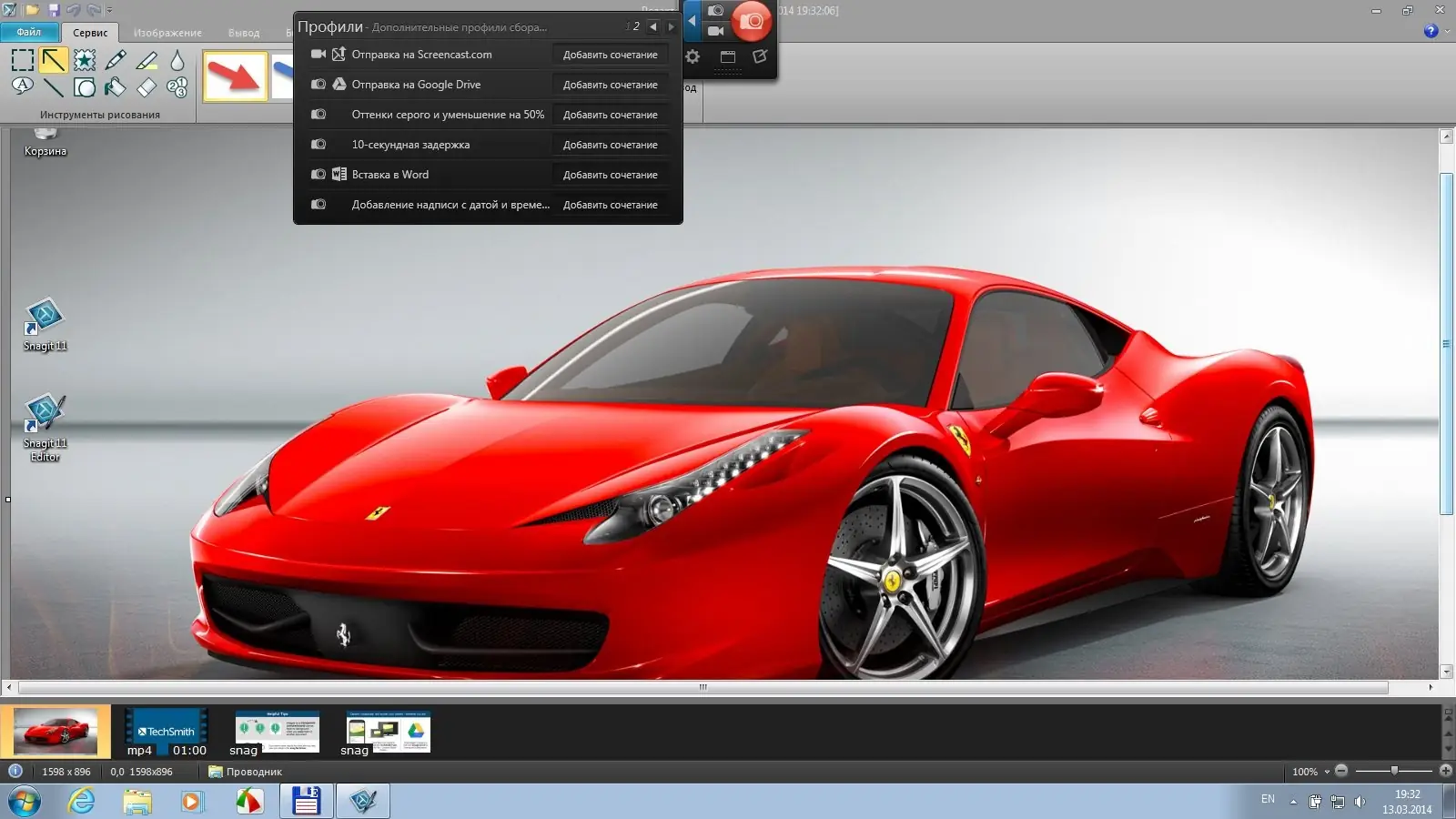Image resolution: width=1456 pixels, height=819 pixels.
Task: Click the Open folder icon in quick access
Action: [x=33, y=10]
